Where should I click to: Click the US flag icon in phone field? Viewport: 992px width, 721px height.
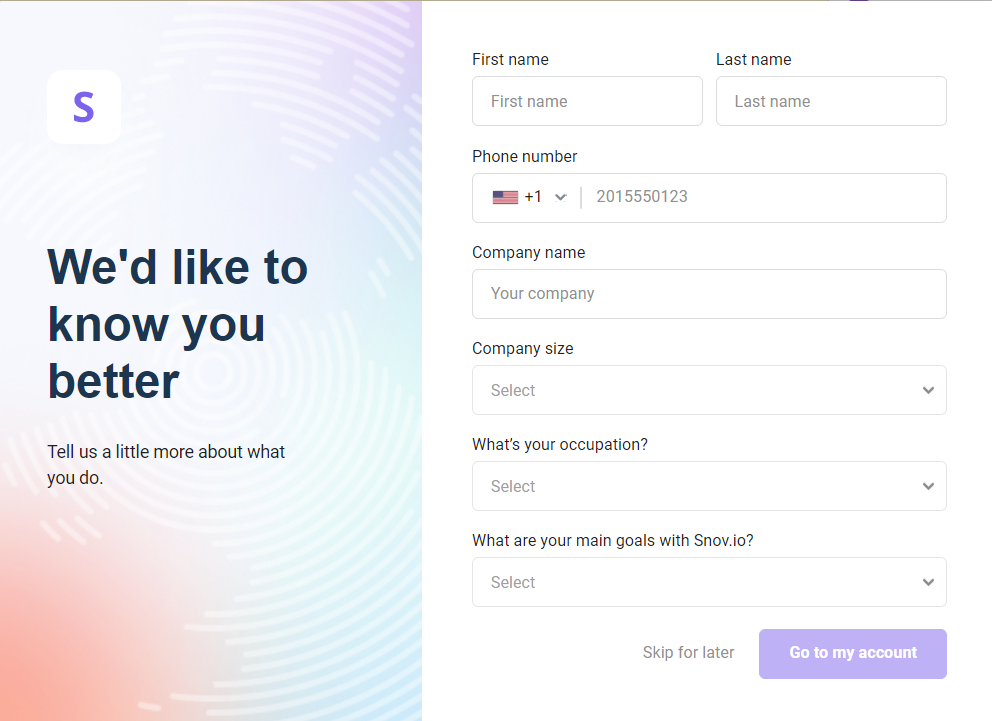click(x=505, y=197)
